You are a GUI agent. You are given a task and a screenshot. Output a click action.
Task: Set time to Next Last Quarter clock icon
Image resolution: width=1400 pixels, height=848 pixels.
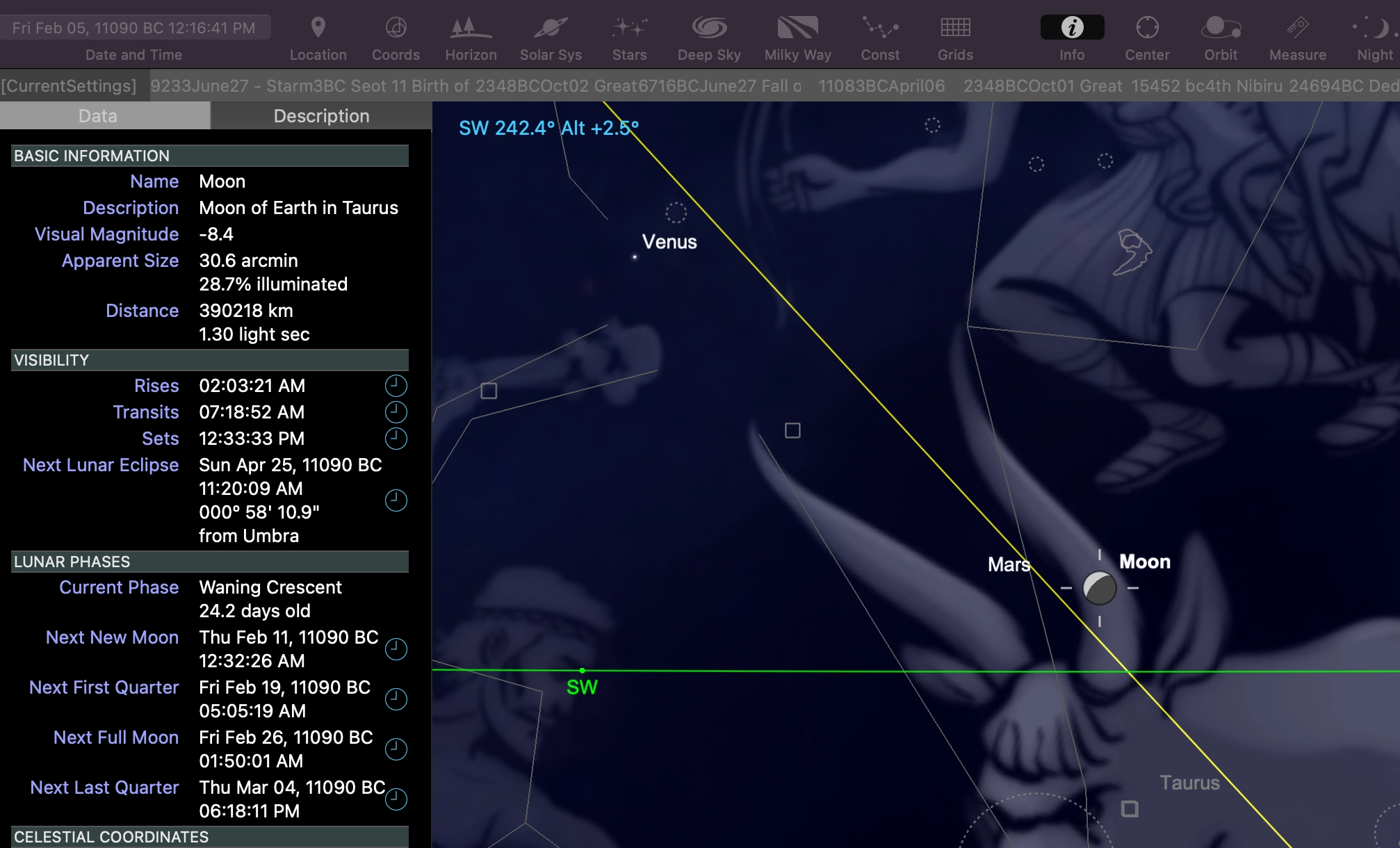396,799
